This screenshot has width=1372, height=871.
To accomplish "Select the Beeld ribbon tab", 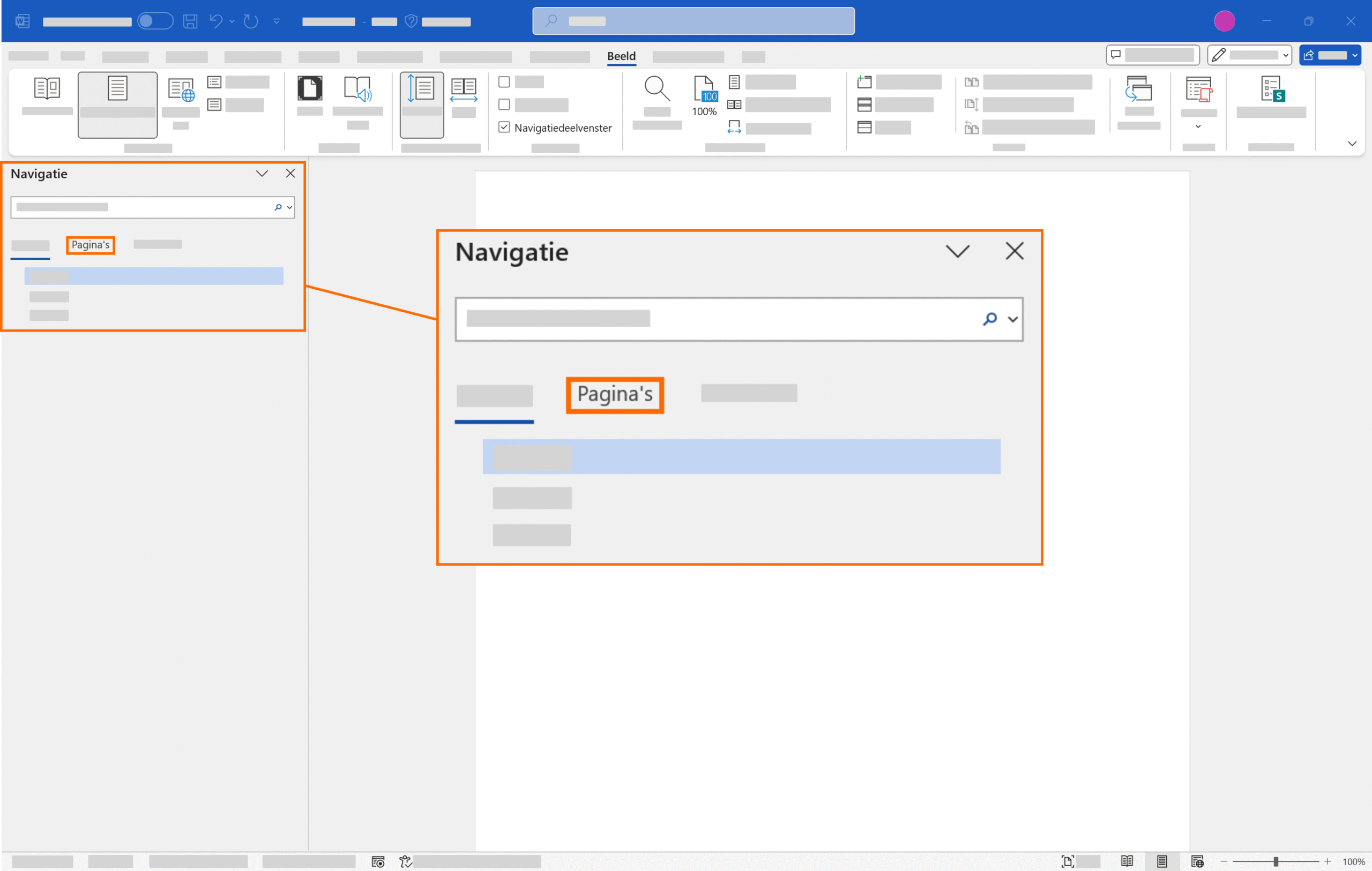I will click(x=621, y=56).
